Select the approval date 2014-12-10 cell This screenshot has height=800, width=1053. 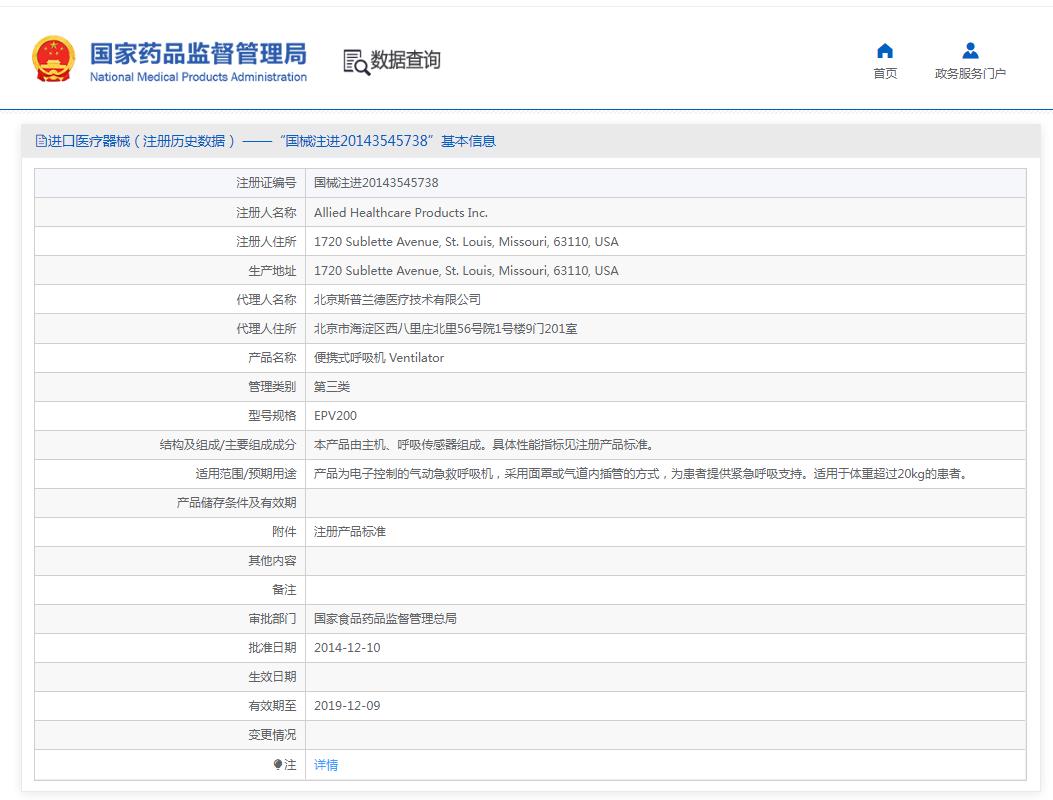(x=349, y=647)
